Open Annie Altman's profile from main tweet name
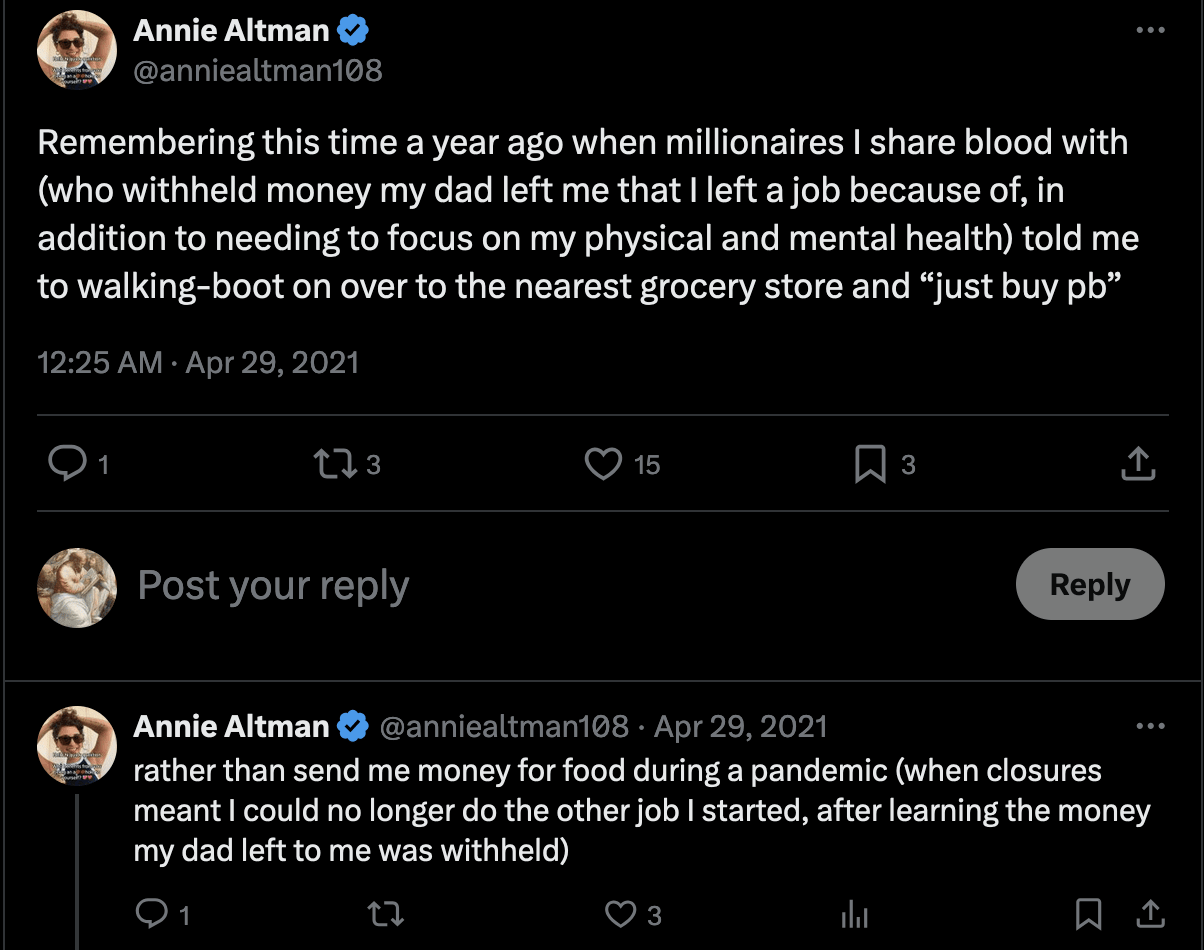Image resolution: width=1204 pixels, height=950 pixels. pyautogui.click(x=231, y=31)
